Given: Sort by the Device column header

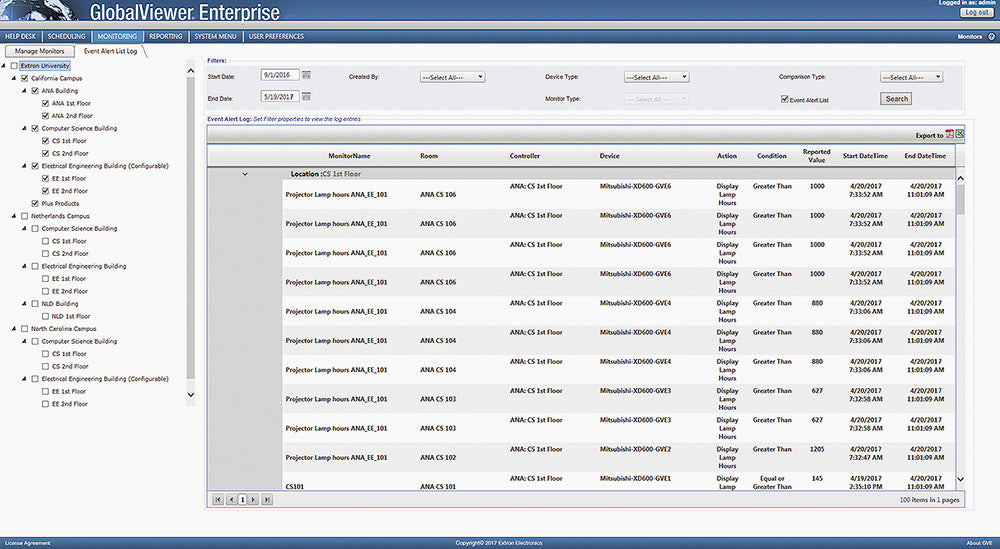Looking at the screenshot, I should click(x=609, y=156).
